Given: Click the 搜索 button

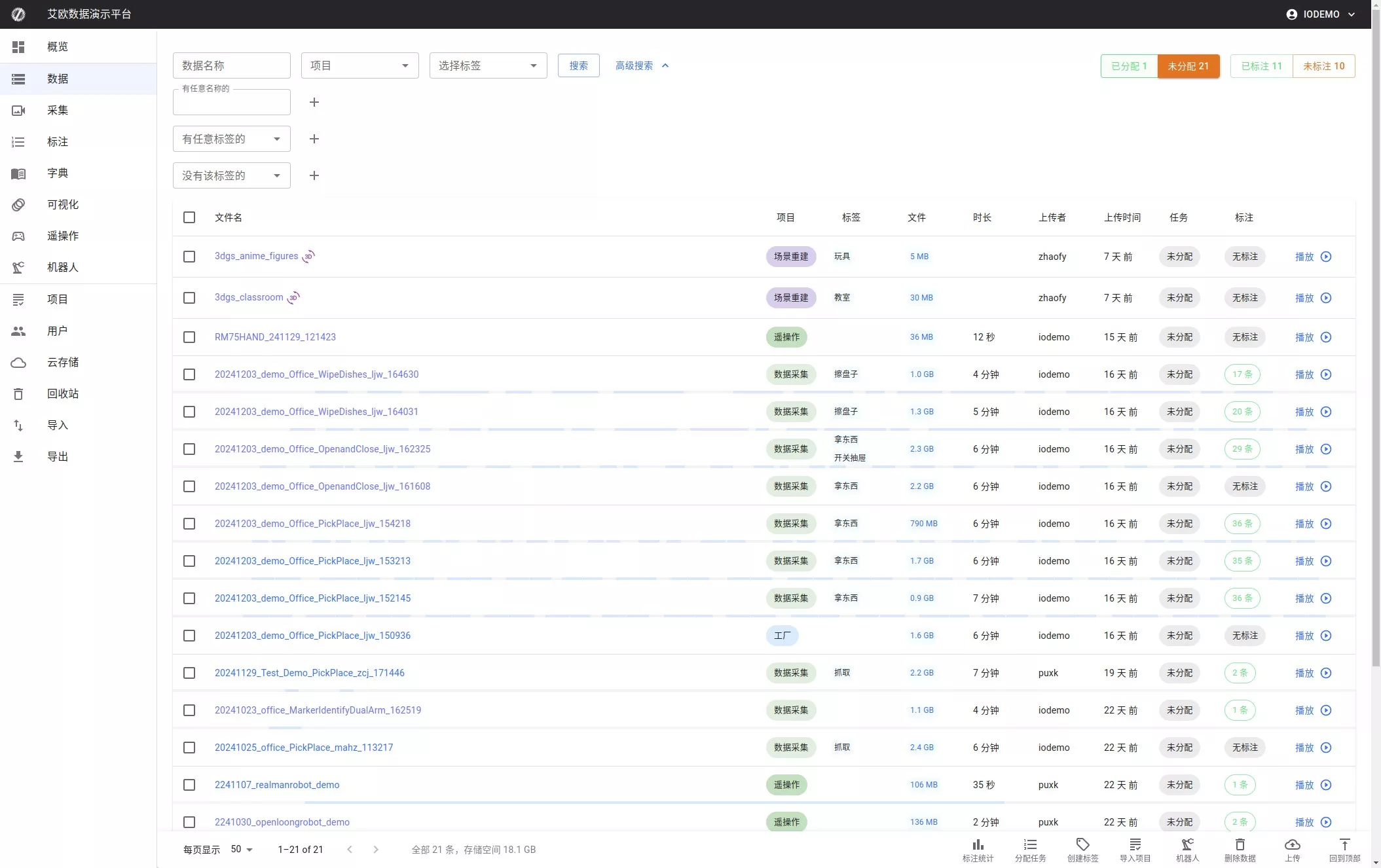Looking at the screenshot, I should [x=578, y=65].
